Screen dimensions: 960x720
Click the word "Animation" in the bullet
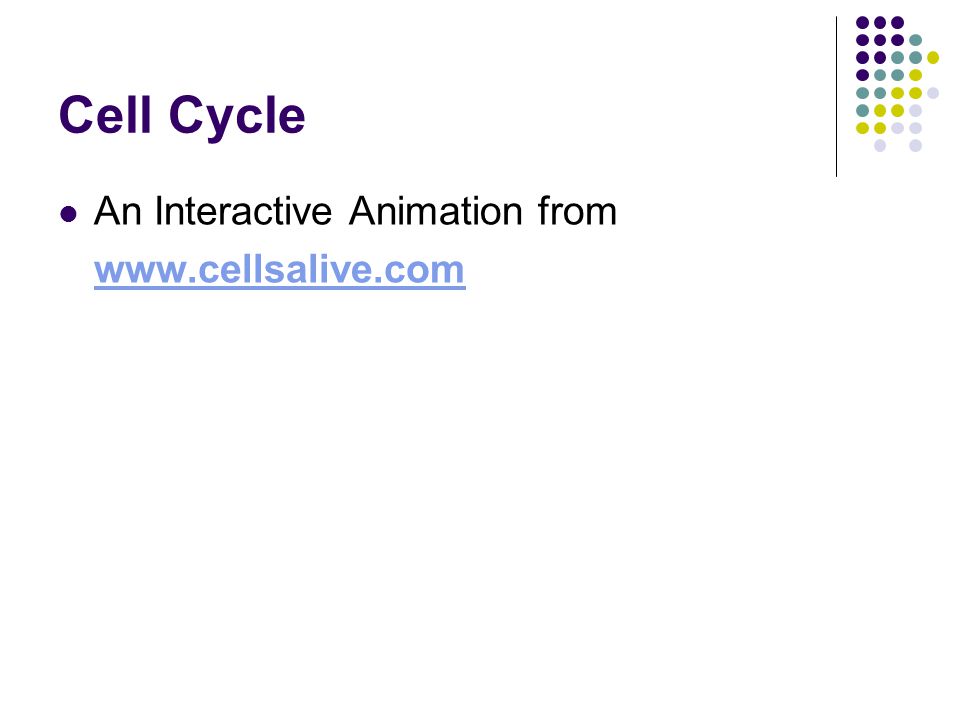(x=435, y=211)
